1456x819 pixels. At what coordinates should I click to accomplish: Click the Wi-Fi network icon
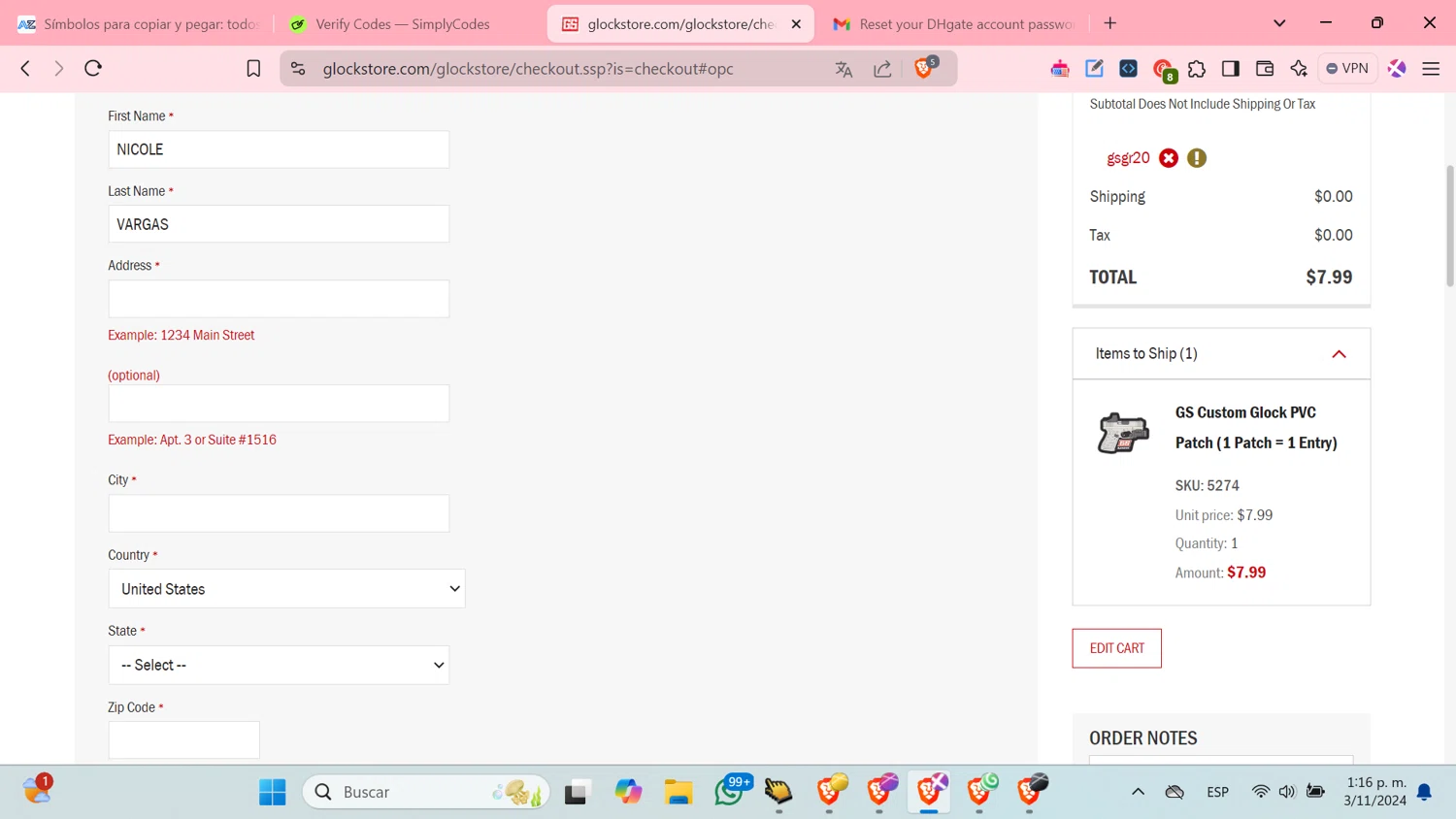pyautogui.click(x=1260, y=792)
